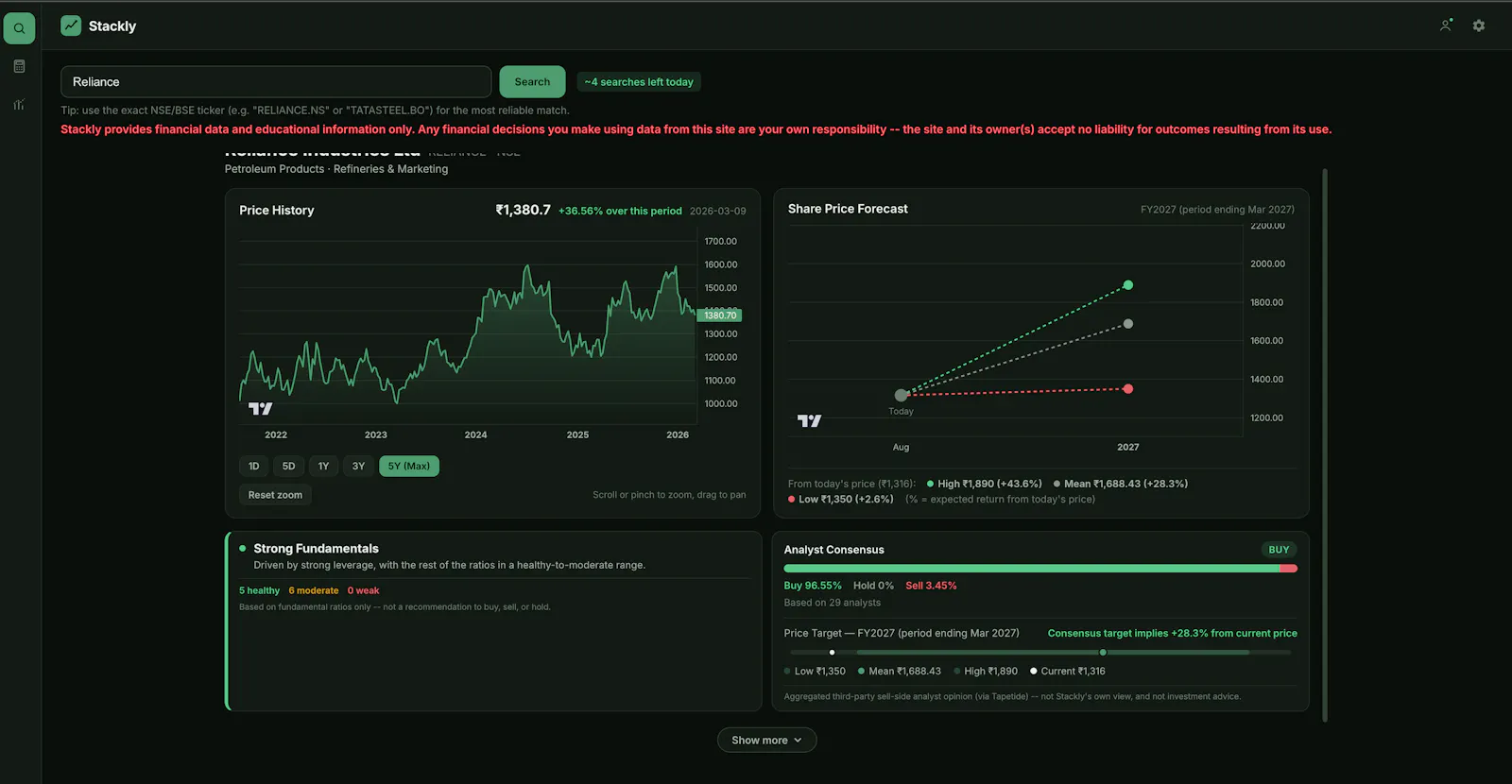Viewport: 1512px width, 784px height.
Task: Click the 'Sell 3.45%' text
Action: coord(931,586)
